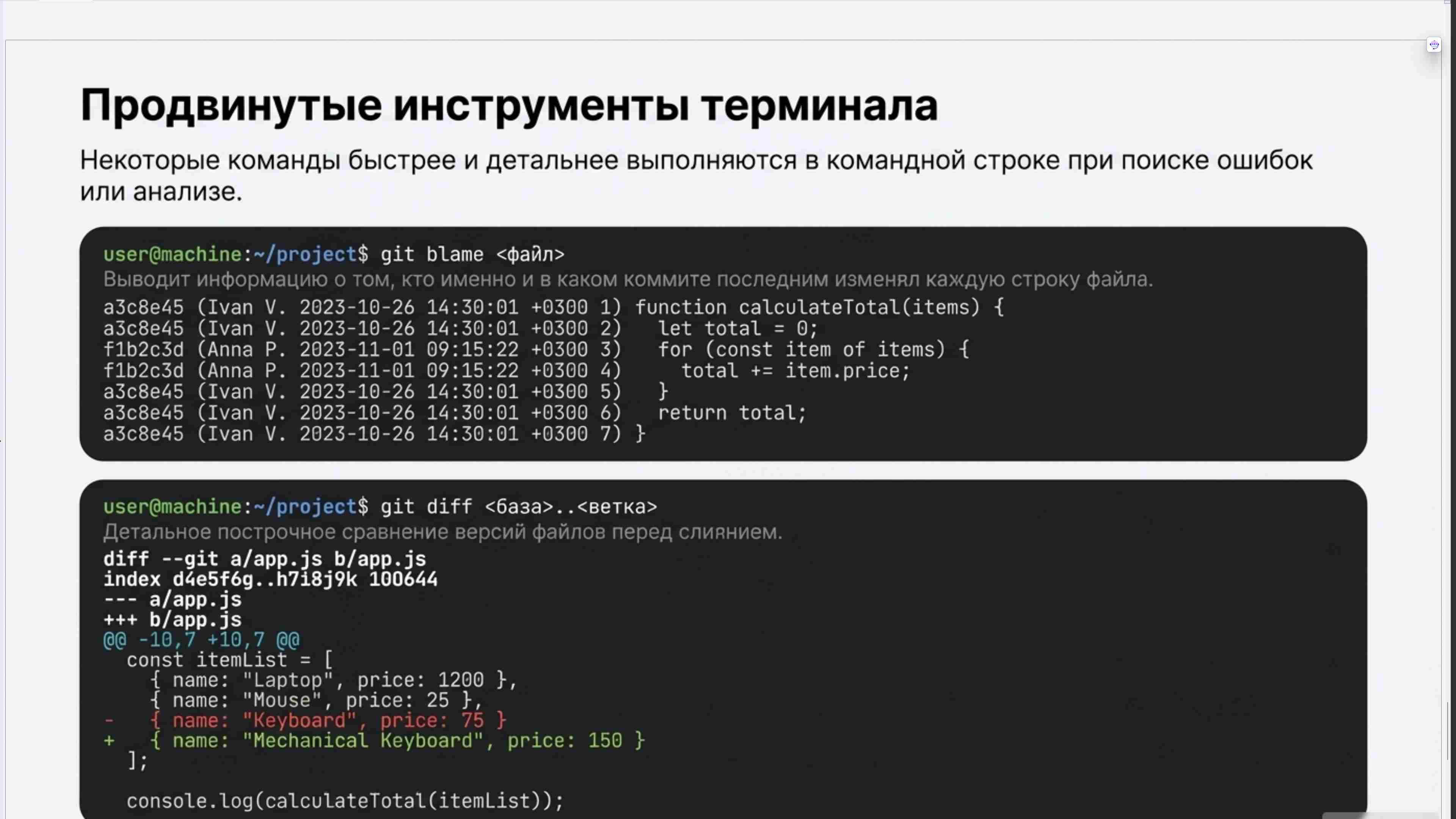The height and width of the screenshot is (819, 1456).
Task: Click the "Laptop" price 1200 line
Action: [x=334, y=680]
